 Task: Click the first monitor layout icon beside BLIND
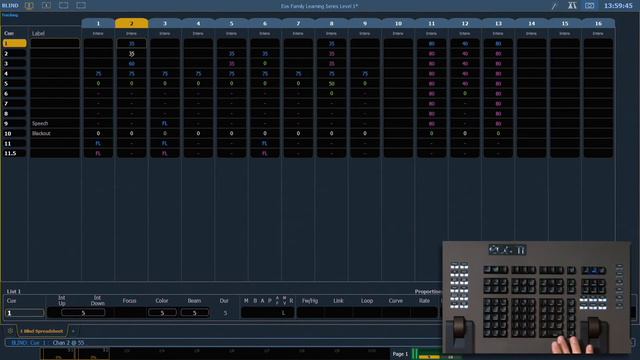(29, 6)
